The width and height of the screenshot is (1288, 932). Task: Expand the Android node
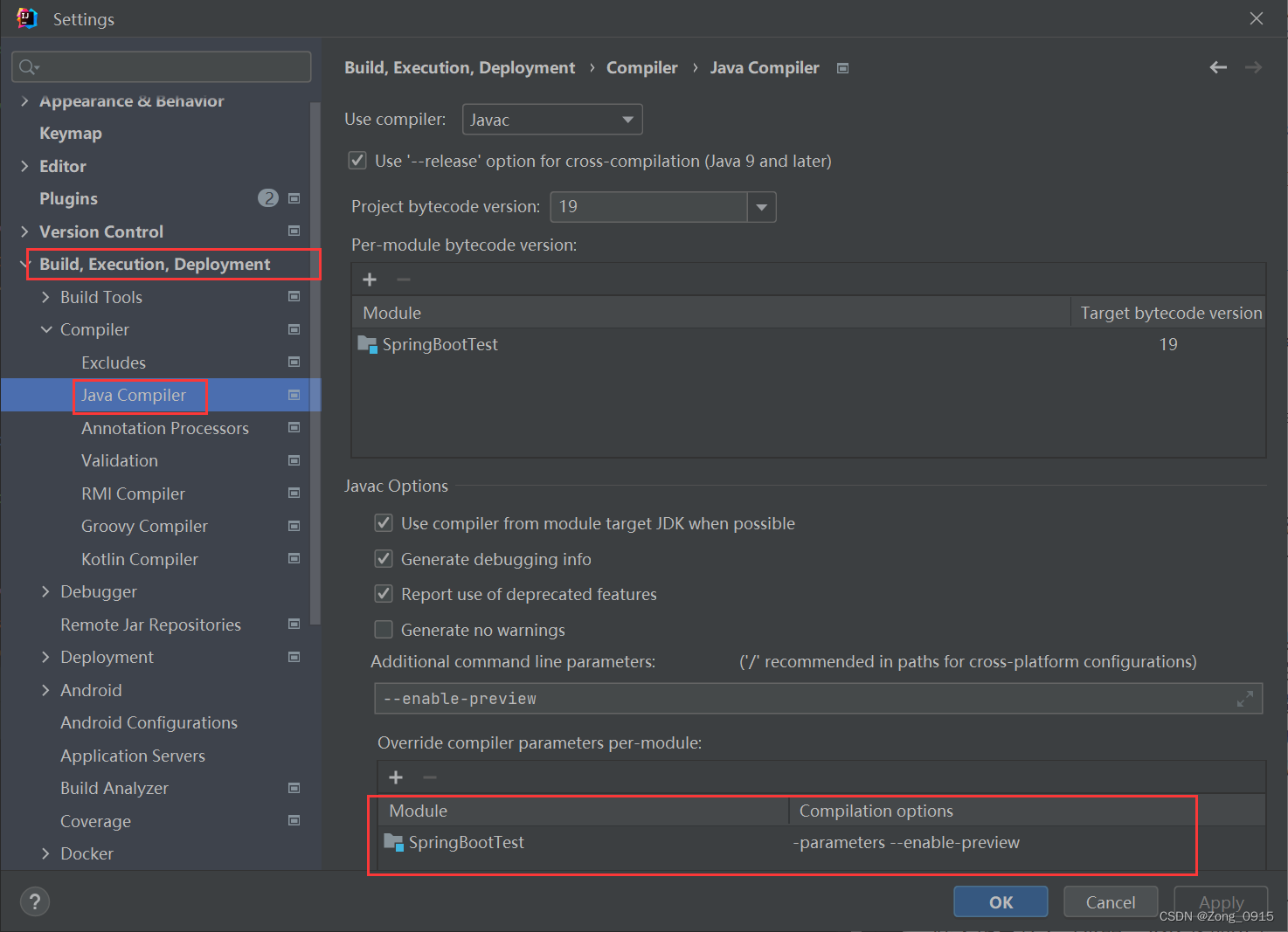click(x=45, y=690)
